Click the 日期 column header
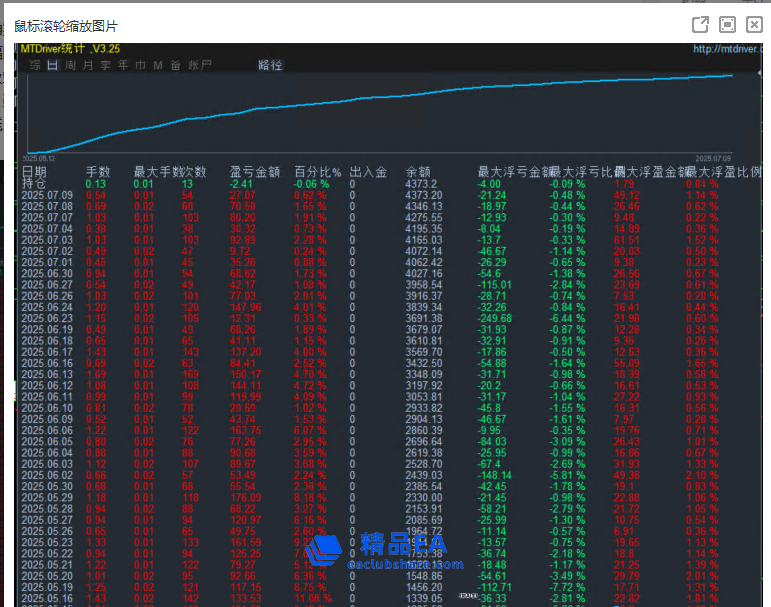The image size is (771, 607). (x=35, y=172)
